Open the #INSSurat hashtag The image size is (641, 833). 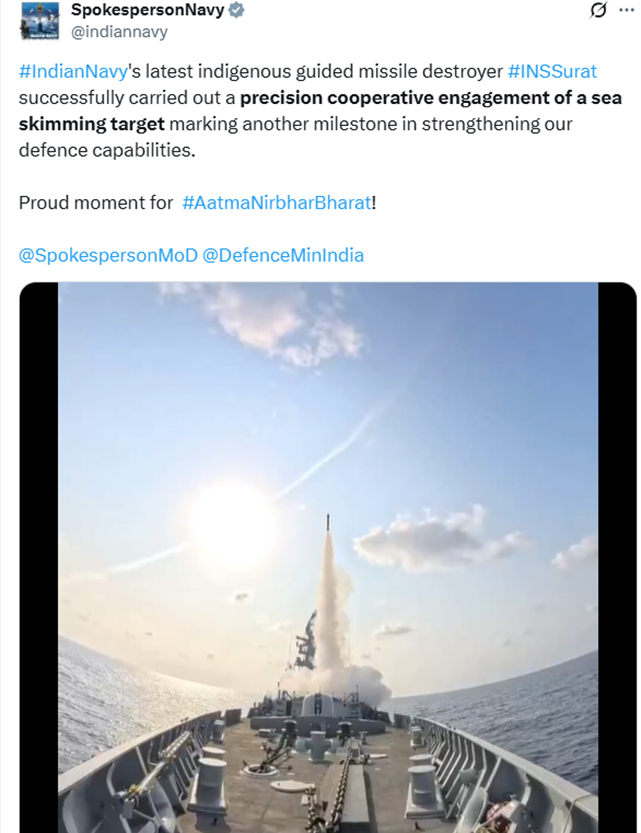[552, 71]
